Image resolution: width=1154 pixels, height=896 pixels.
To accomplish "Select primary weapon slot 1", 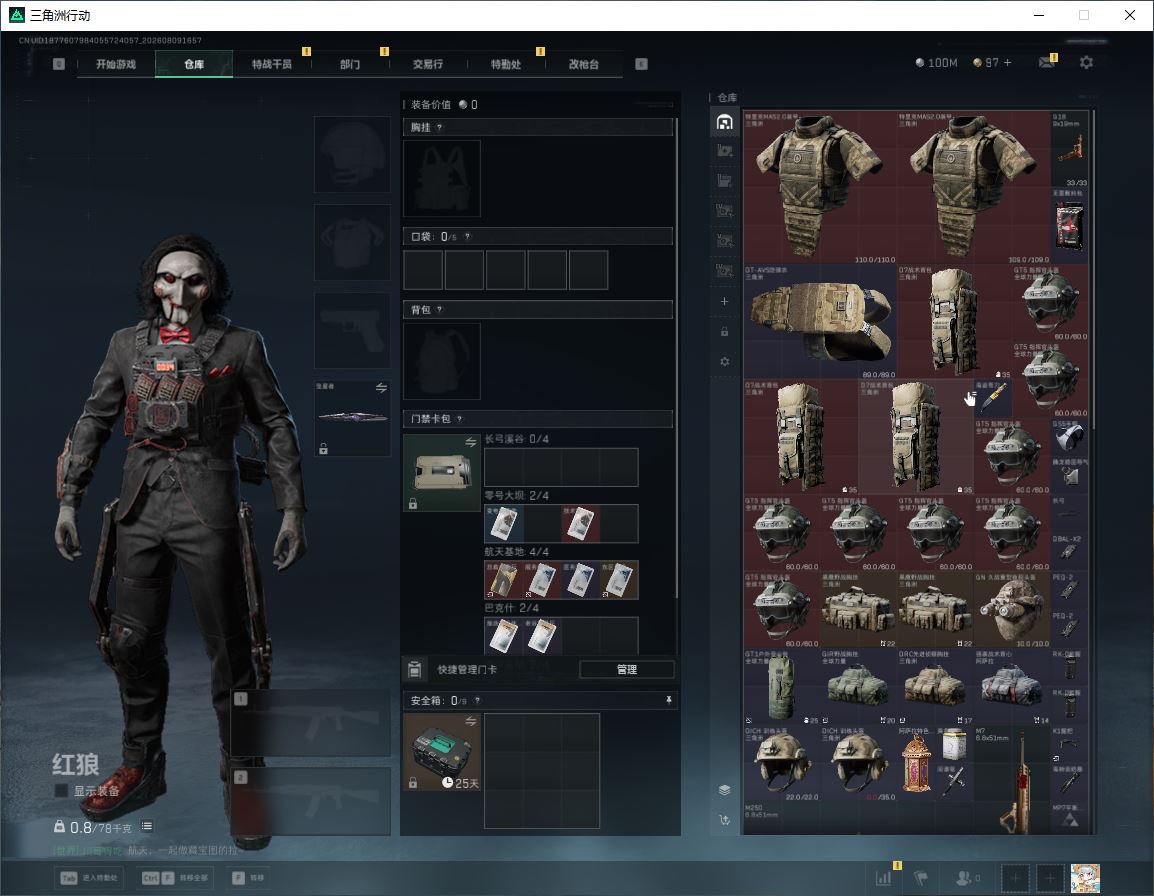I will [311, 723].
